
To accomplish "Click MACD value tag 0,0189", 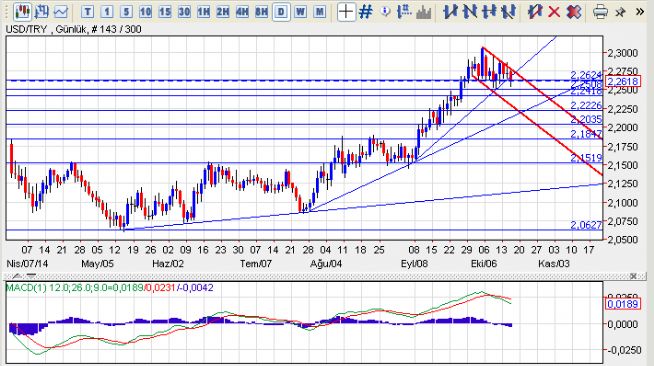I will click(x=622, y=304).
